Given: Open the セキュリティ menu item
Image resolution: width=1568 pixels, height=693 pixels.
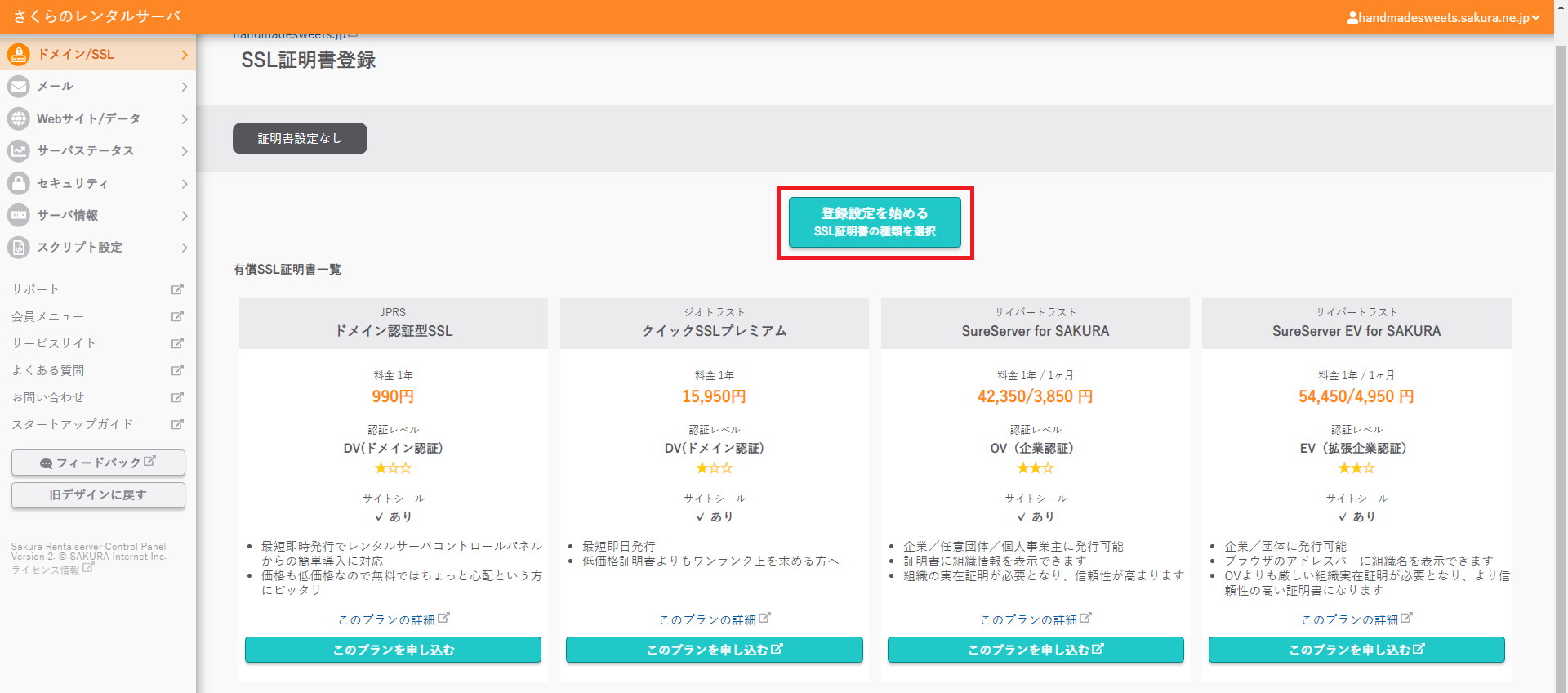Looking at the screenshot, I should (98, 183).
